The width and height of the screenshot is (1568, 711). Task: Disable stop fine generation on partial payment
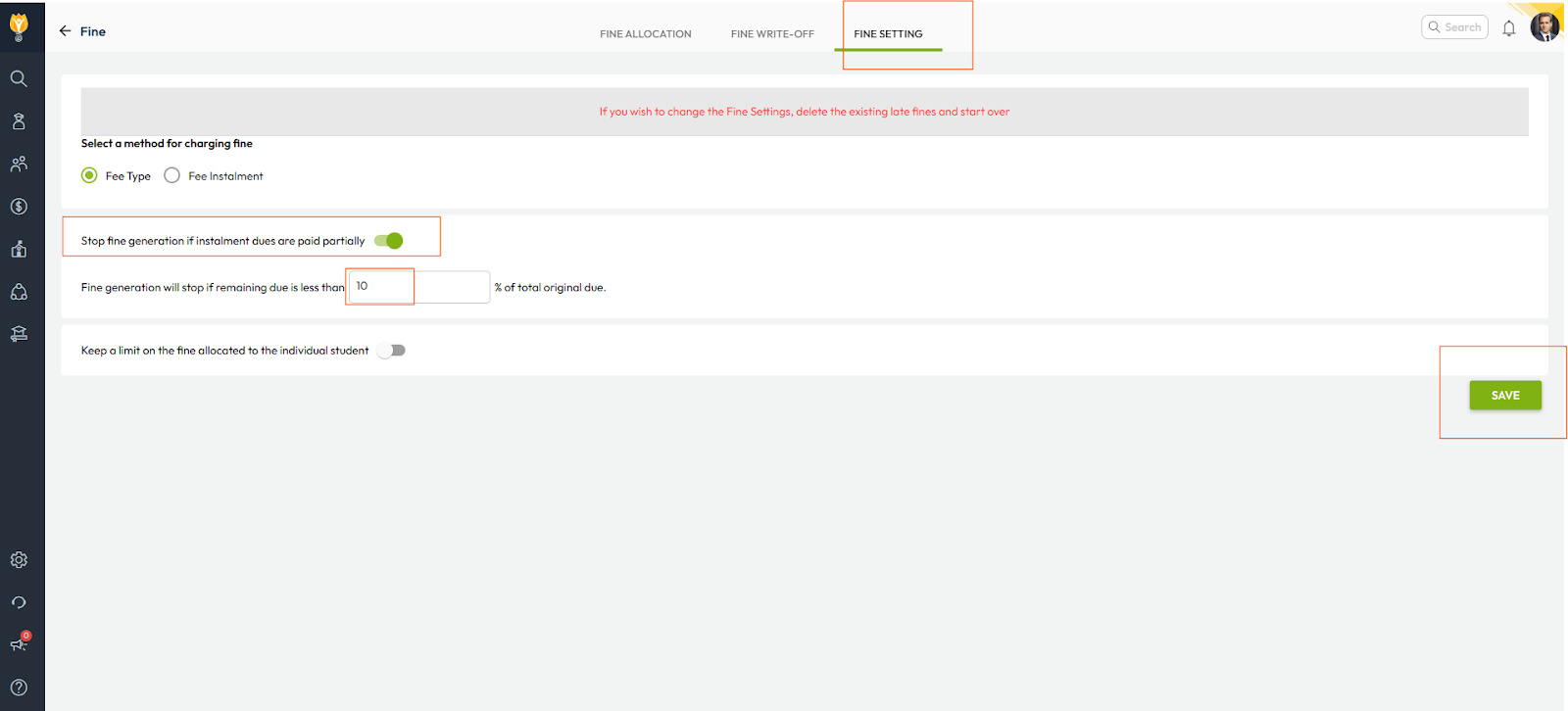point(389,241)
